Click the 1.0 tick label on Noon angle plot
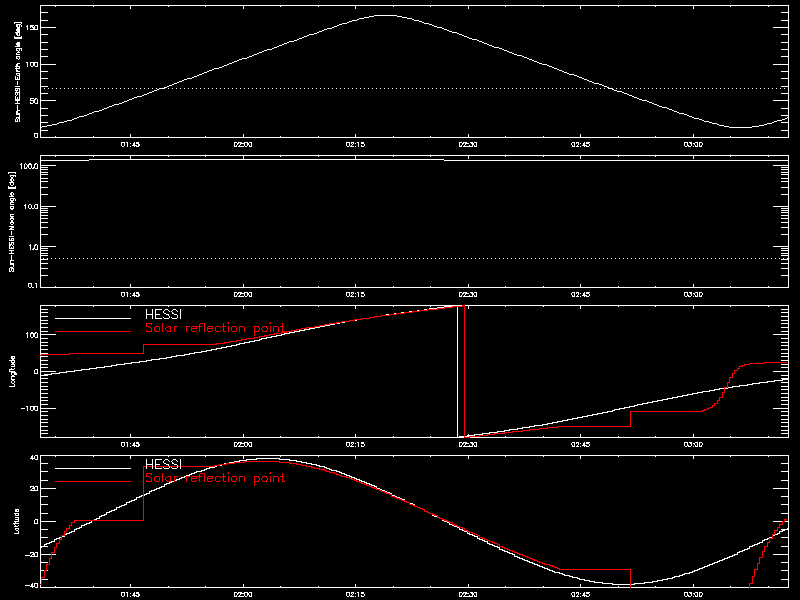 tap(33, 247)
